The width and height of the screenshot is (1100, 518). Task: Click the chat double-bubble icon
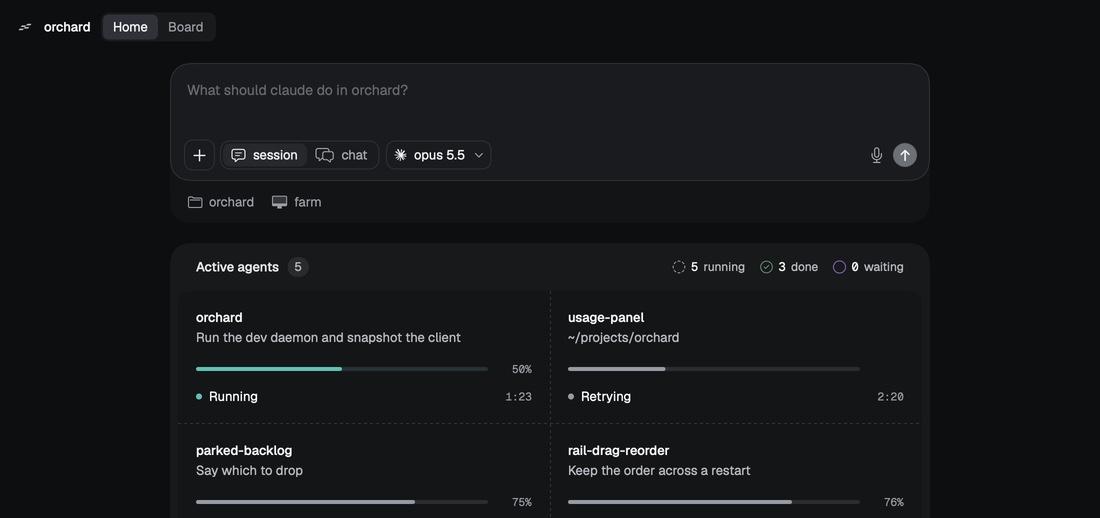pos(324,155)
